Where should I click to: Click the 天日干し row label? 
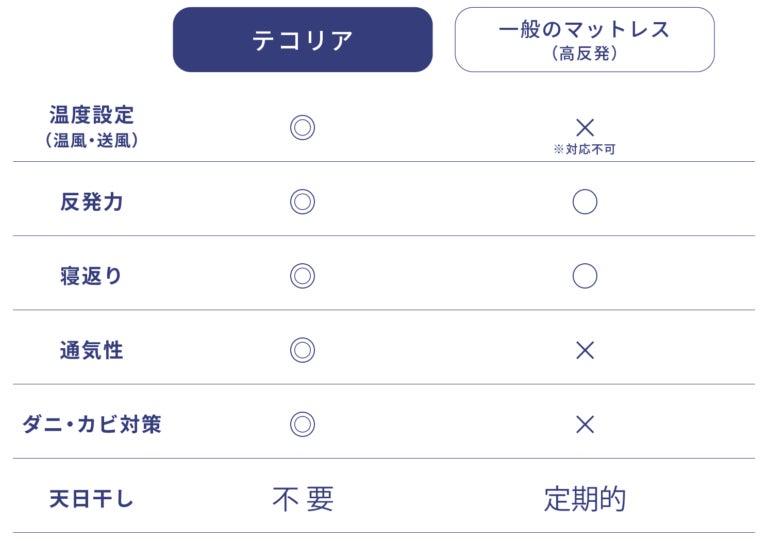coord(91,498)
